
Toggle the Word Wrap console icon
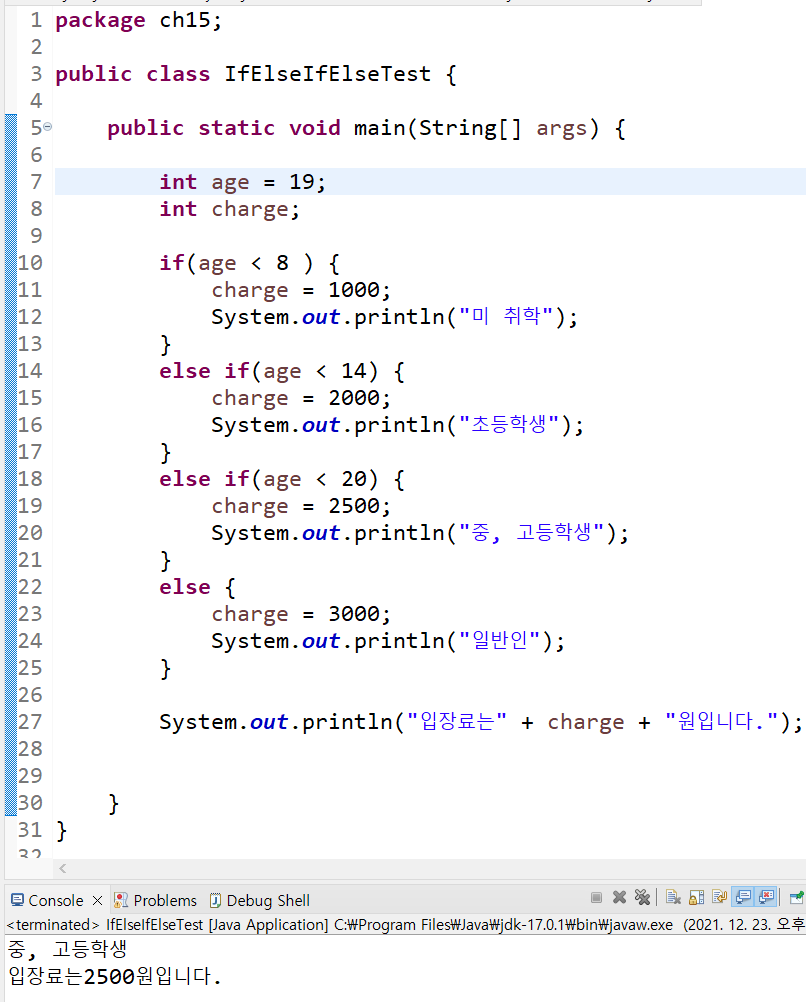click(720, 898)
